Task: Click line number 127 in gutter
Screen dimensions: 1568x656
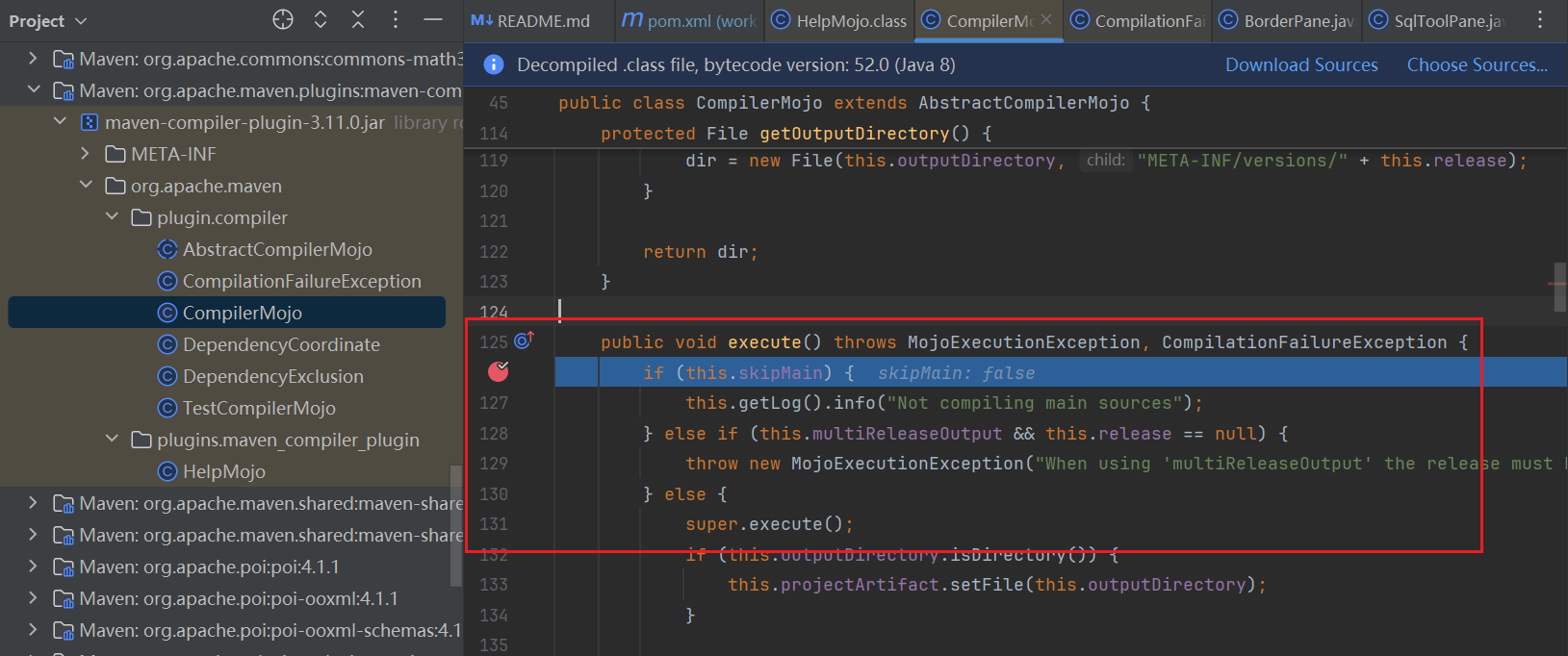Action: tap(494, 403)
